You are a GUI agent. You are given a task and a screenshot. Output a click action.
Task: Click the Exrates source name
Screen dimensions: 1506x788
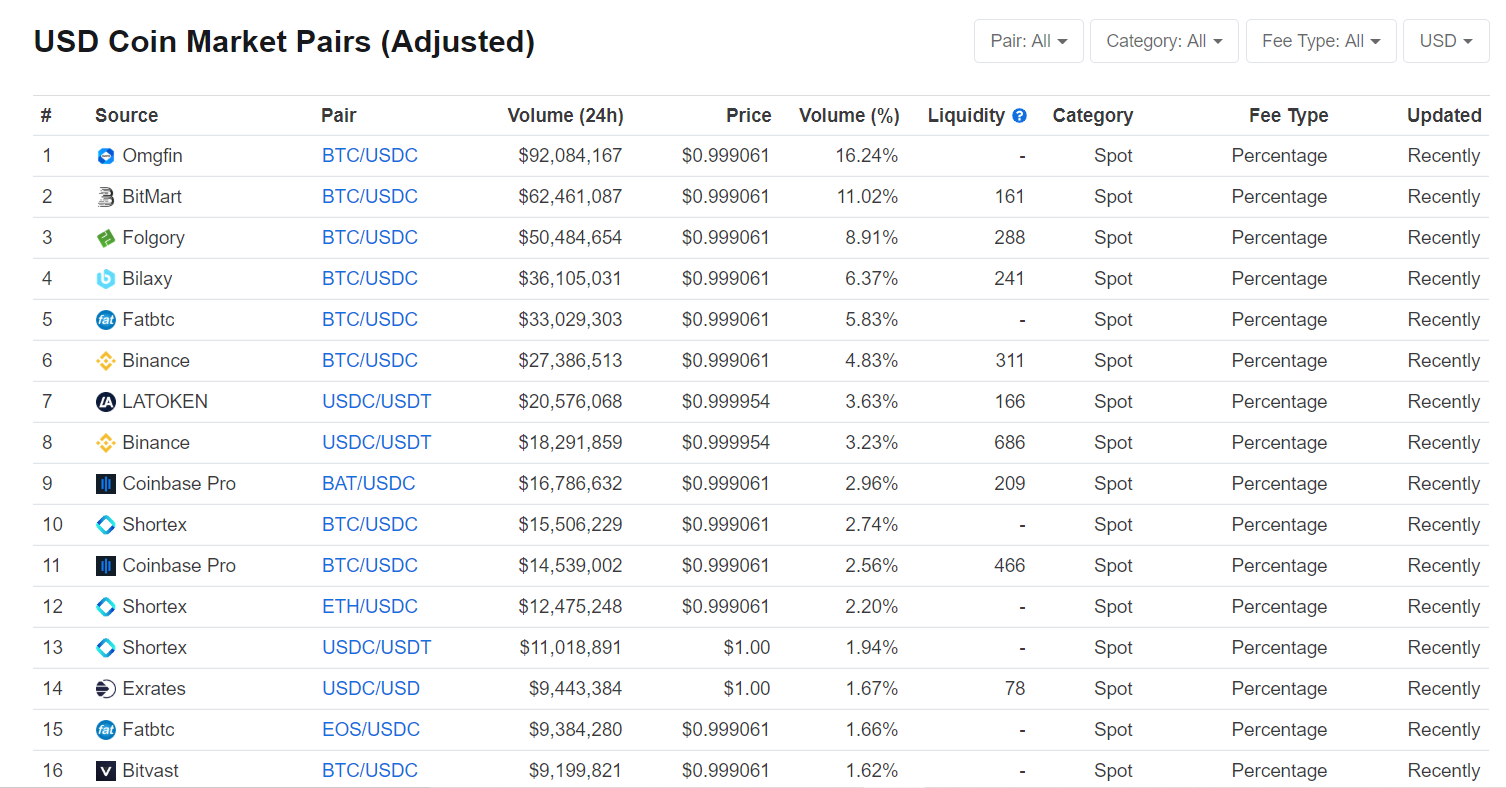(154, 689)
